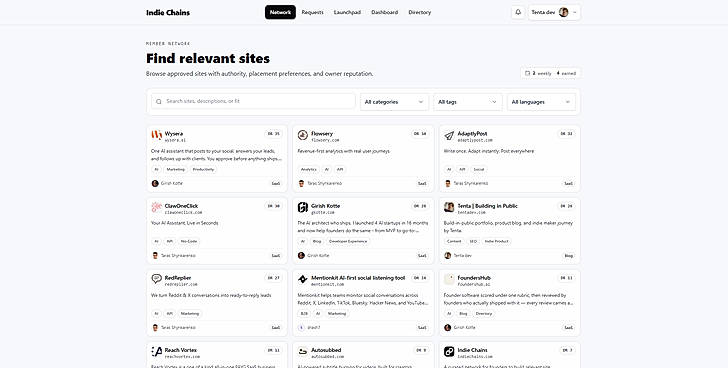Image resolution: width=728 pixels, height=368 pixels.
Task: Open the RedReplier site title
Action: pyautogui.click(x=178, y=278)
